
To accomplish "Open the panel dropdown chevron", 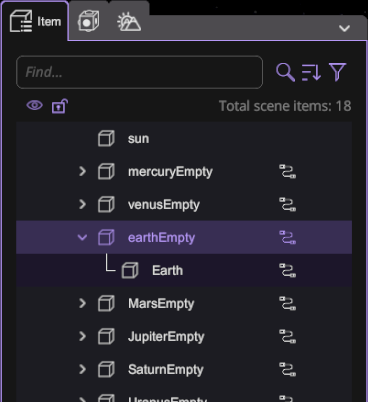I will [x=344, y=28].
